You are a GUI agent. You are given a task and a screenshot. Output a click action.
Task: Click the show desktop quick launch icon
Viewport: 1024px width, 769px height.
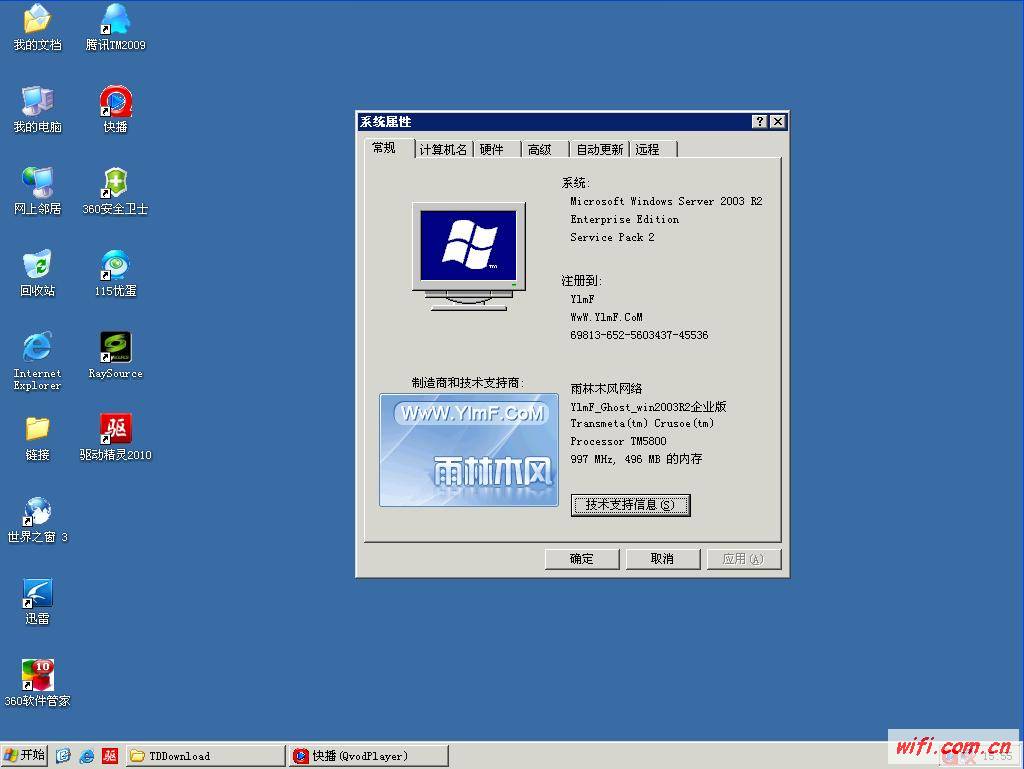click(63, 756)
